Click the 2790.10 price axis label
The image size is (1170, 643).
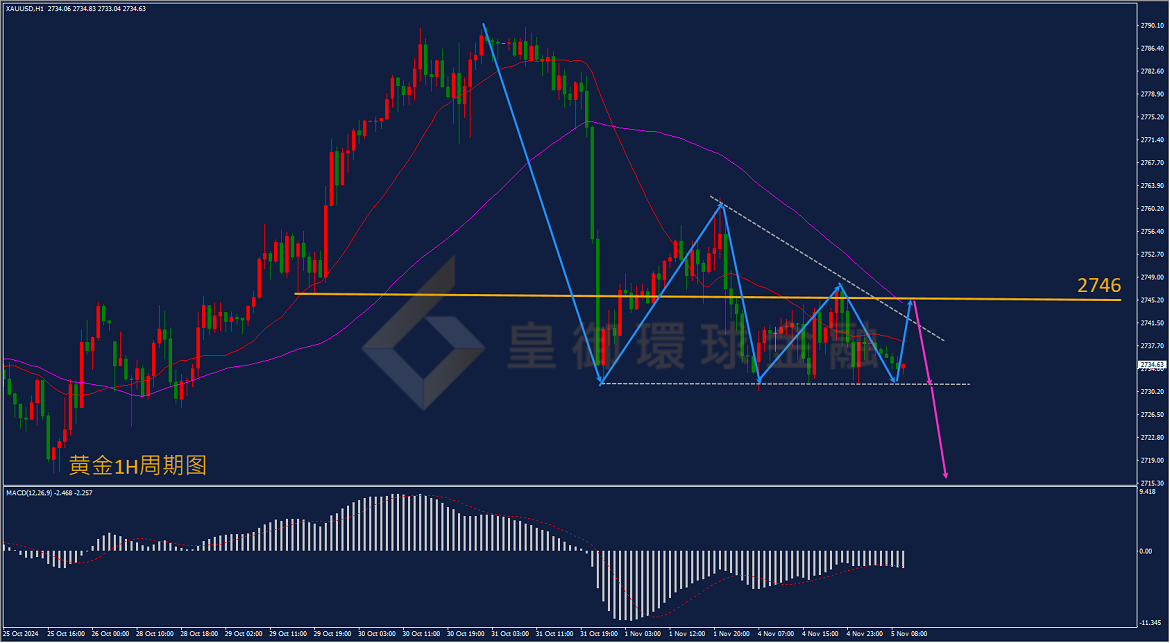(x=1152, y=25)
